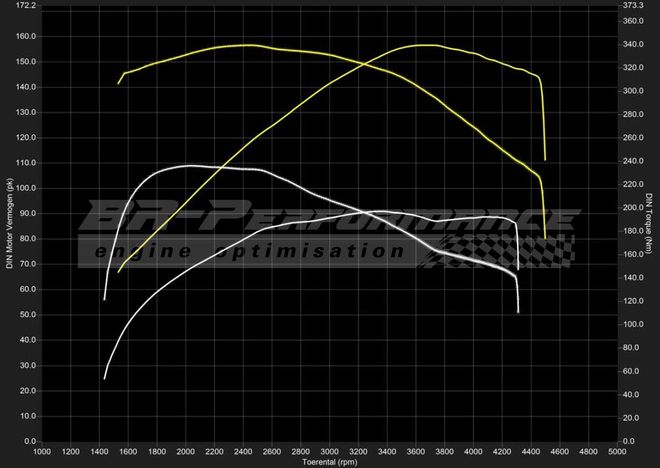
Task: Select the "Toerental (rpm)" x-axis title
Action: coord(329,462)
